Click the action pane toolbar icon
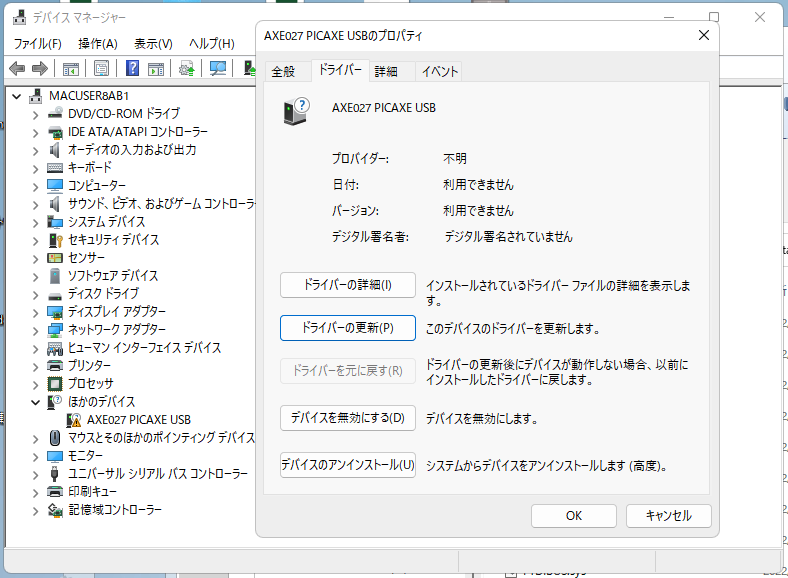 (156, 69)
